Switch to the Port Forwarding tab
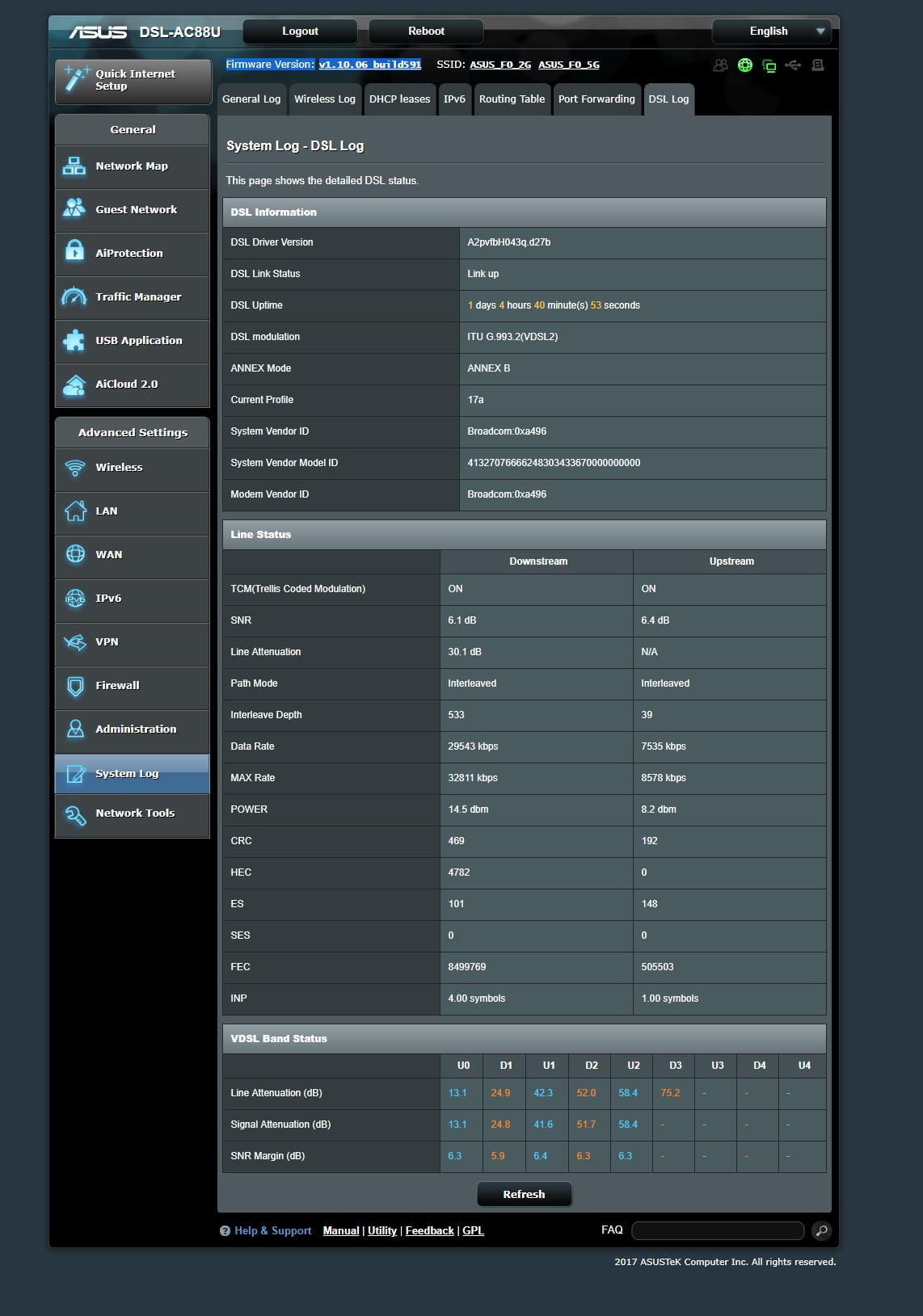This screenshot has width=923, height=1316. click(x=596, y=99)
